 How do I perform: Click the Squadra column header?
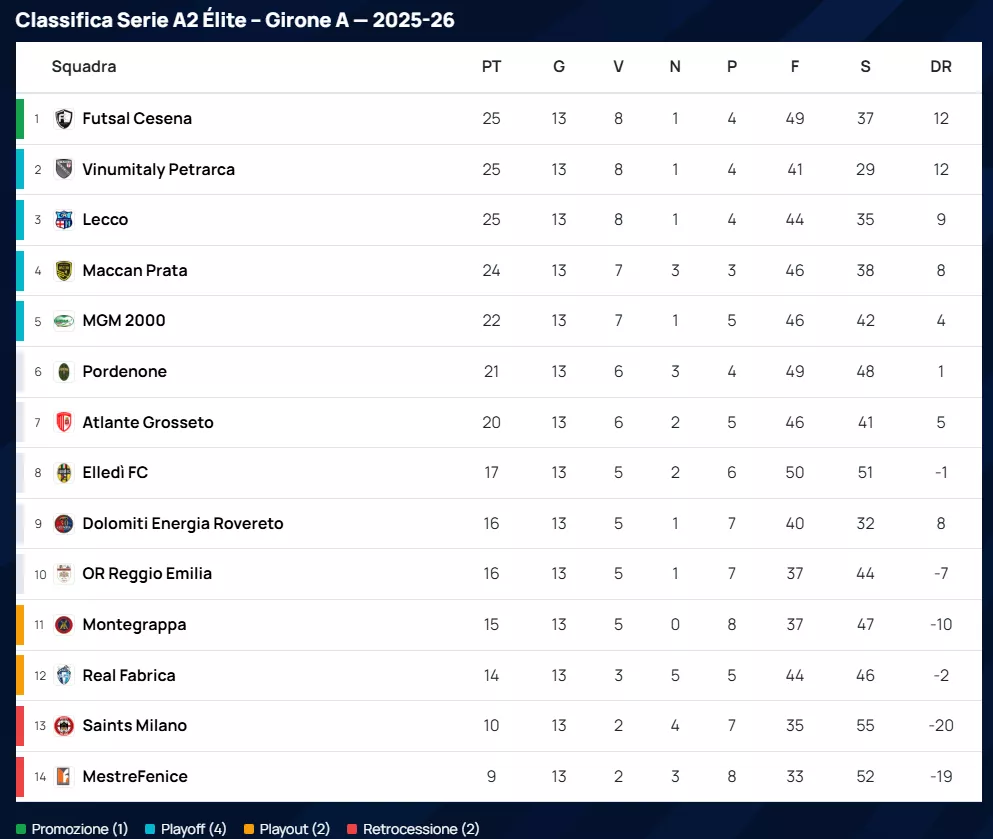click(84, 67)
